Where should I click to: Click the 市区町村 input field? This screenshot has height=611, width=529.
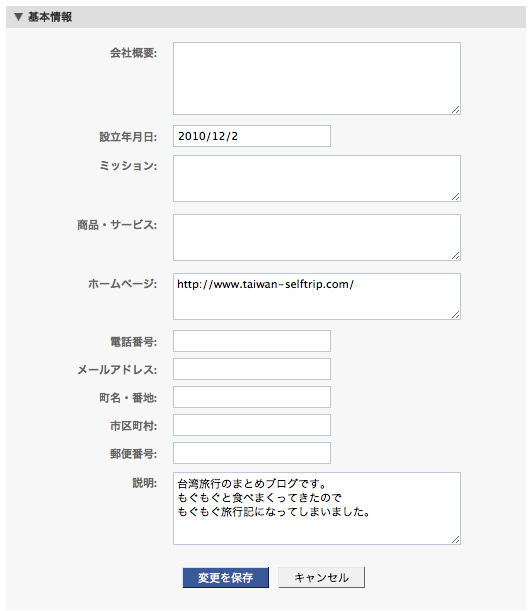(252, 425)
